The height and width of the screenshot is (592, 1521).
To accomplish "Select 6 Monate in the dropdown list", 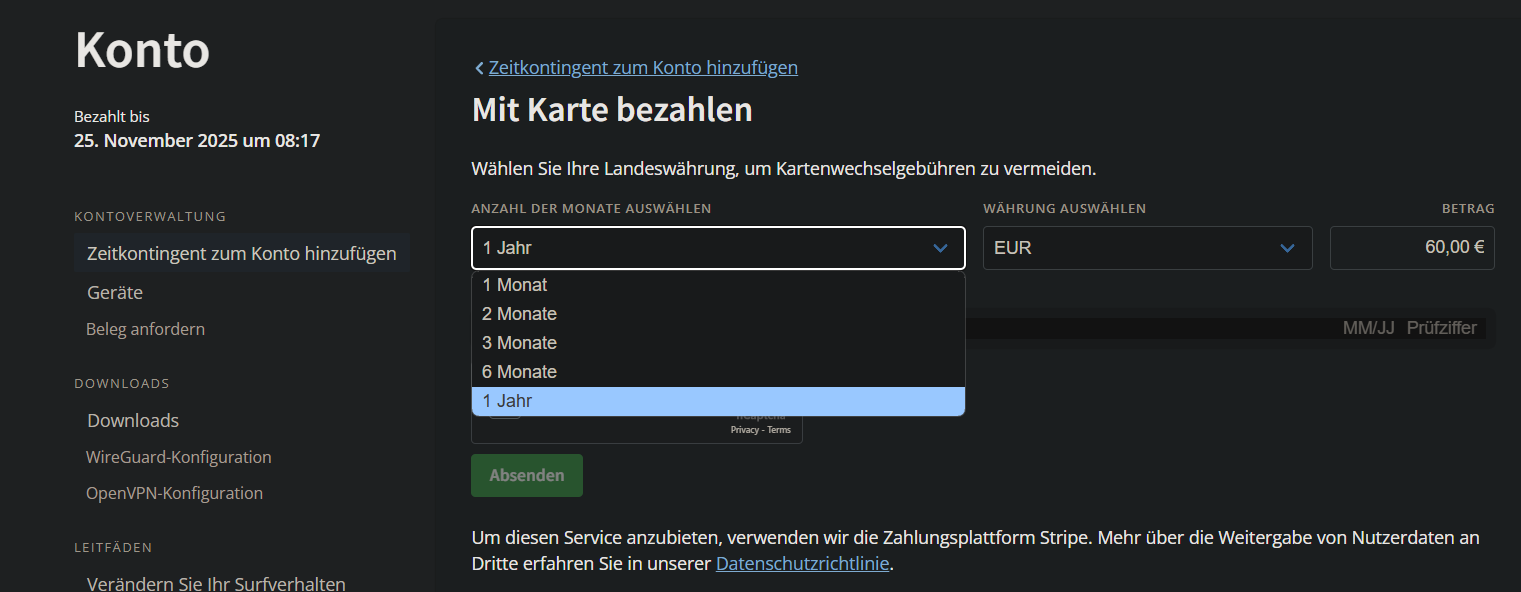I will tap(519, 372).
